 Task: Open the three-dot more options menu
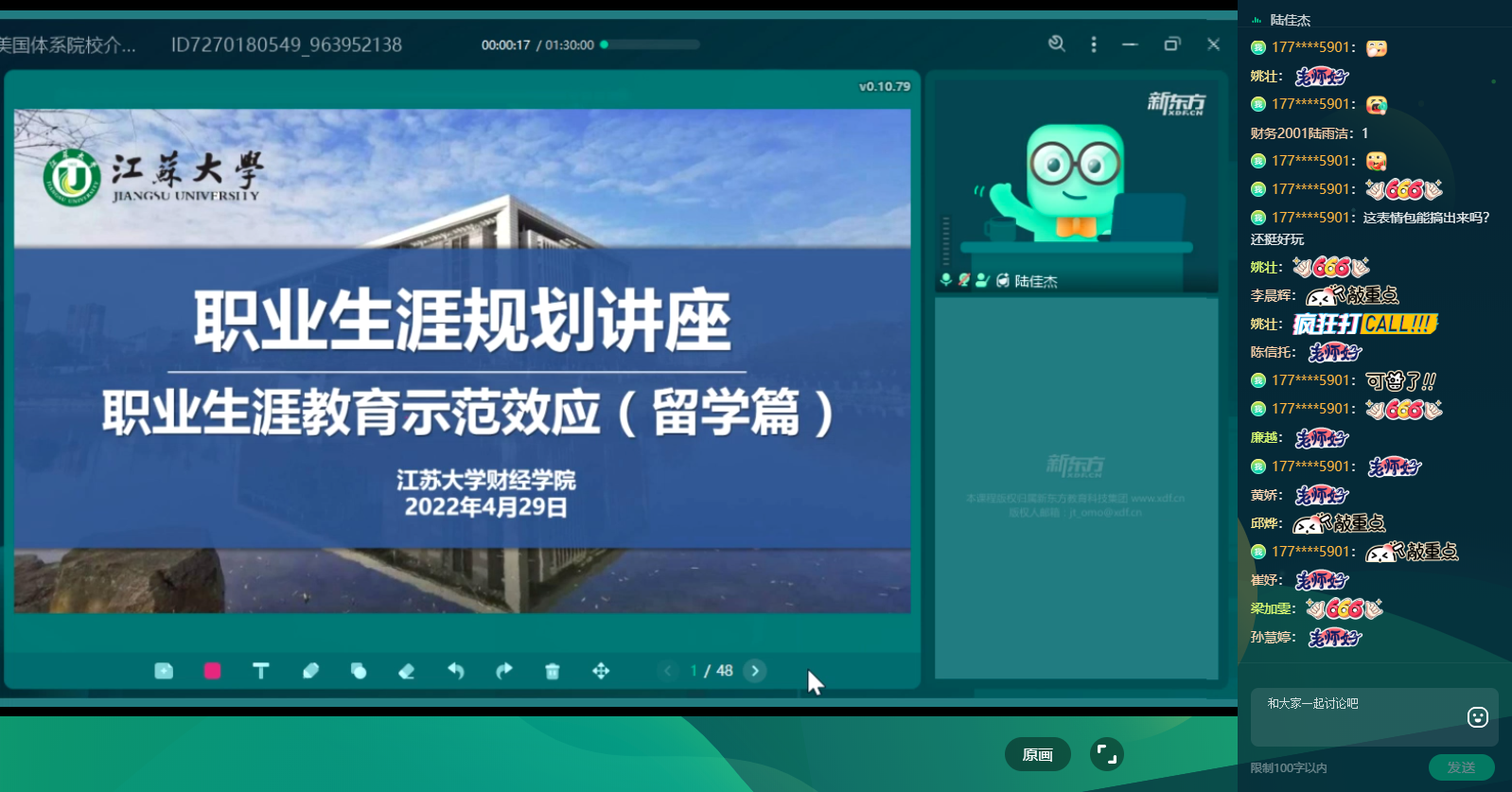[x=1094, y=44]
